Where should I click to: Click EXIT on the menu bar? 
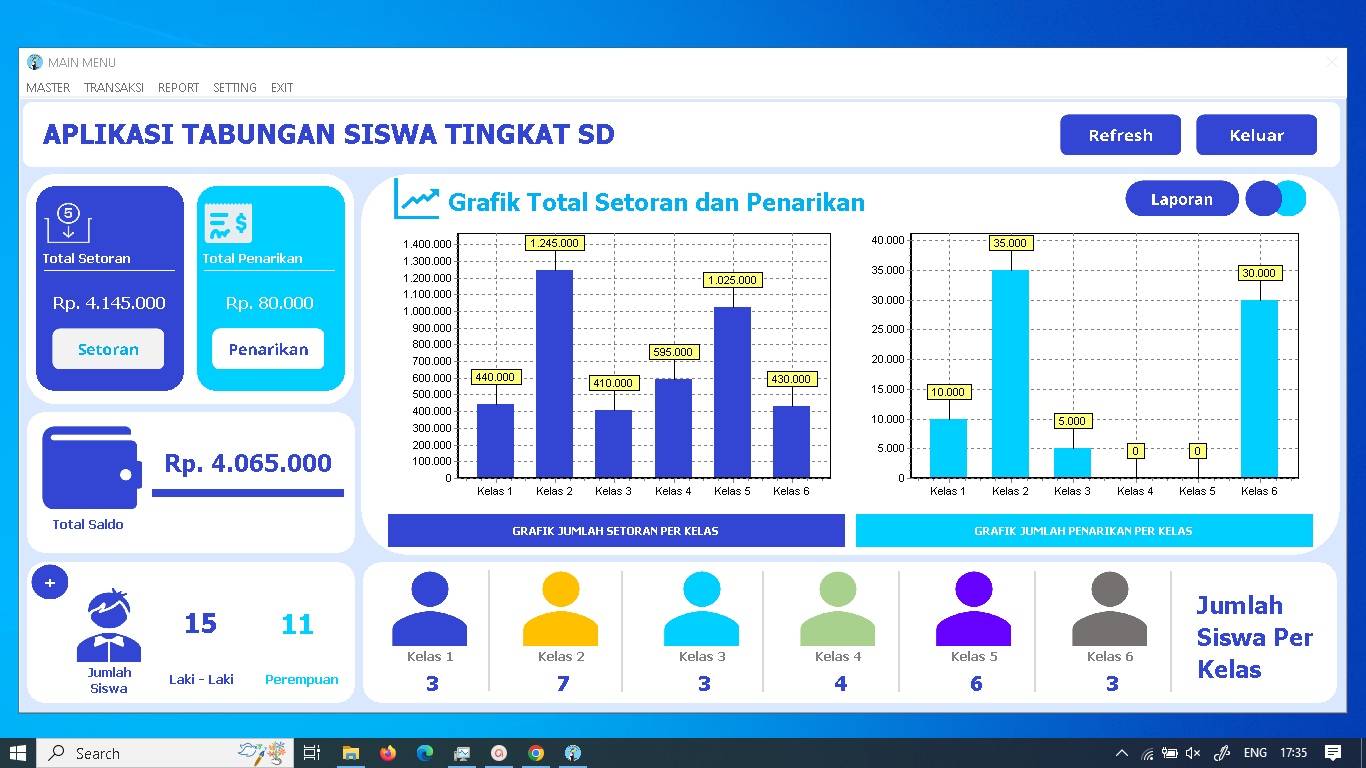pos(281,88)
